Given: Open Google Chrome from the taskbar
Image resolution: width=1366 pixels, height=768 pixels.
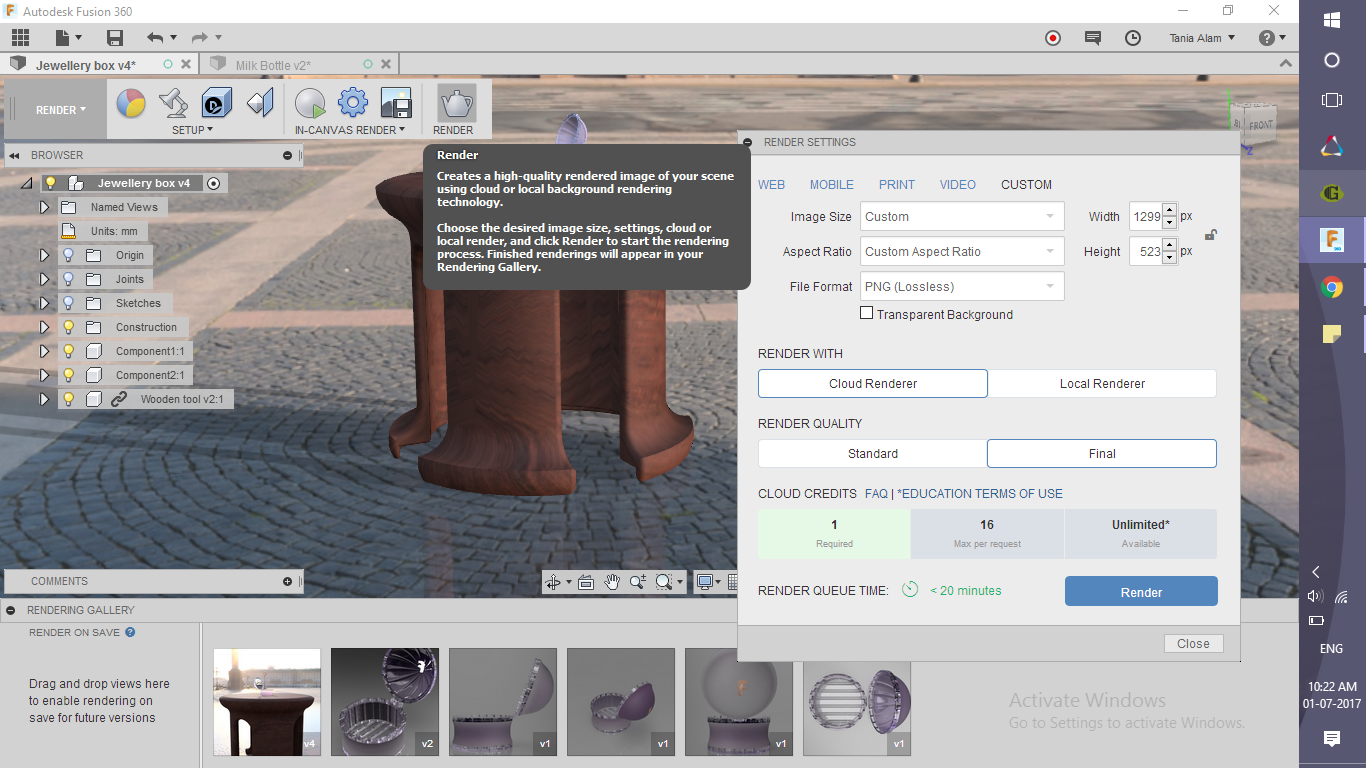Looking at the screenshot, I should [1331, 288].
